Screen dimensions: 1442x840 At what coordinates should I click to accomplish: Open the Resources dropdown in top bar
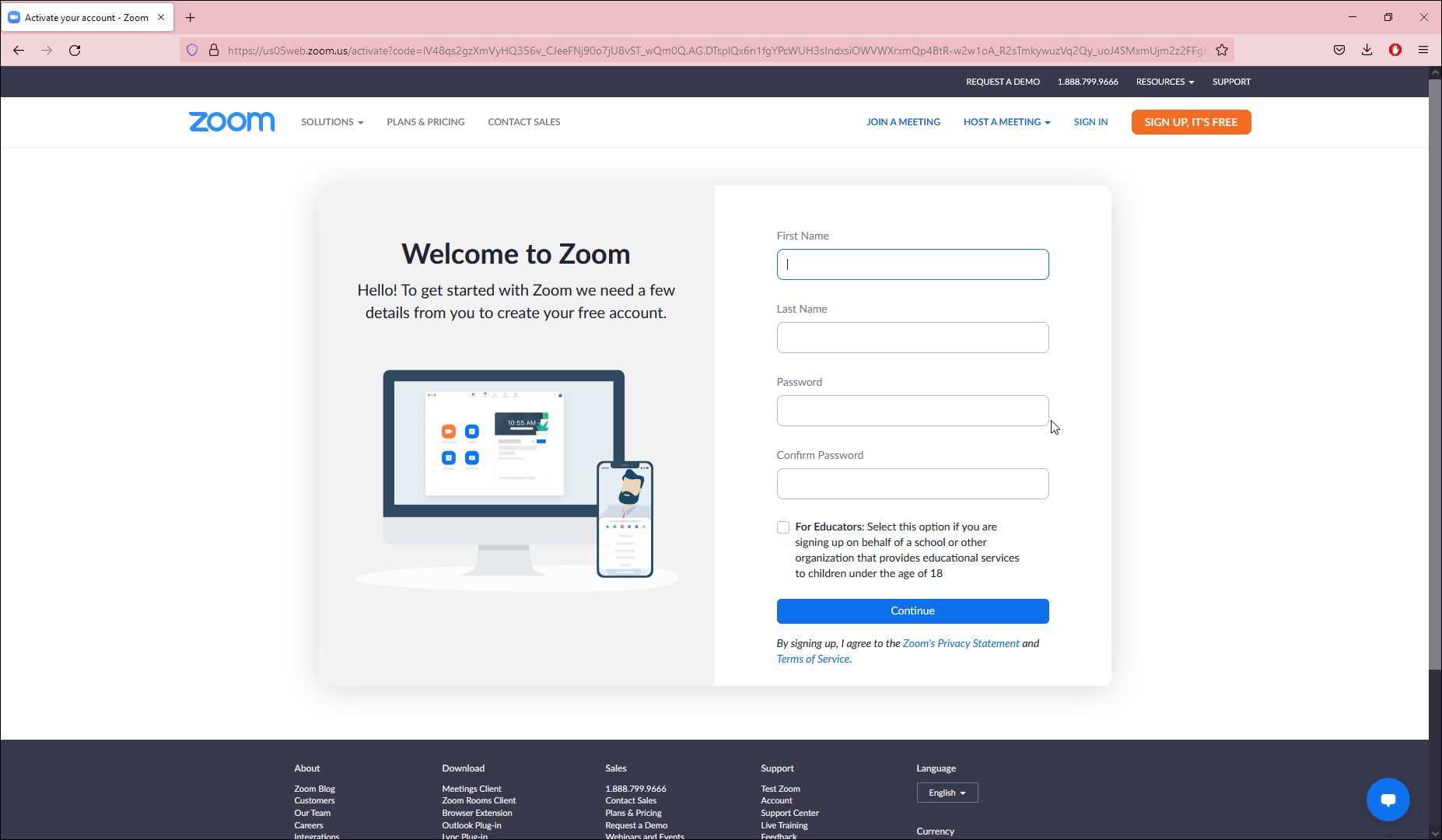point(1164,82)
